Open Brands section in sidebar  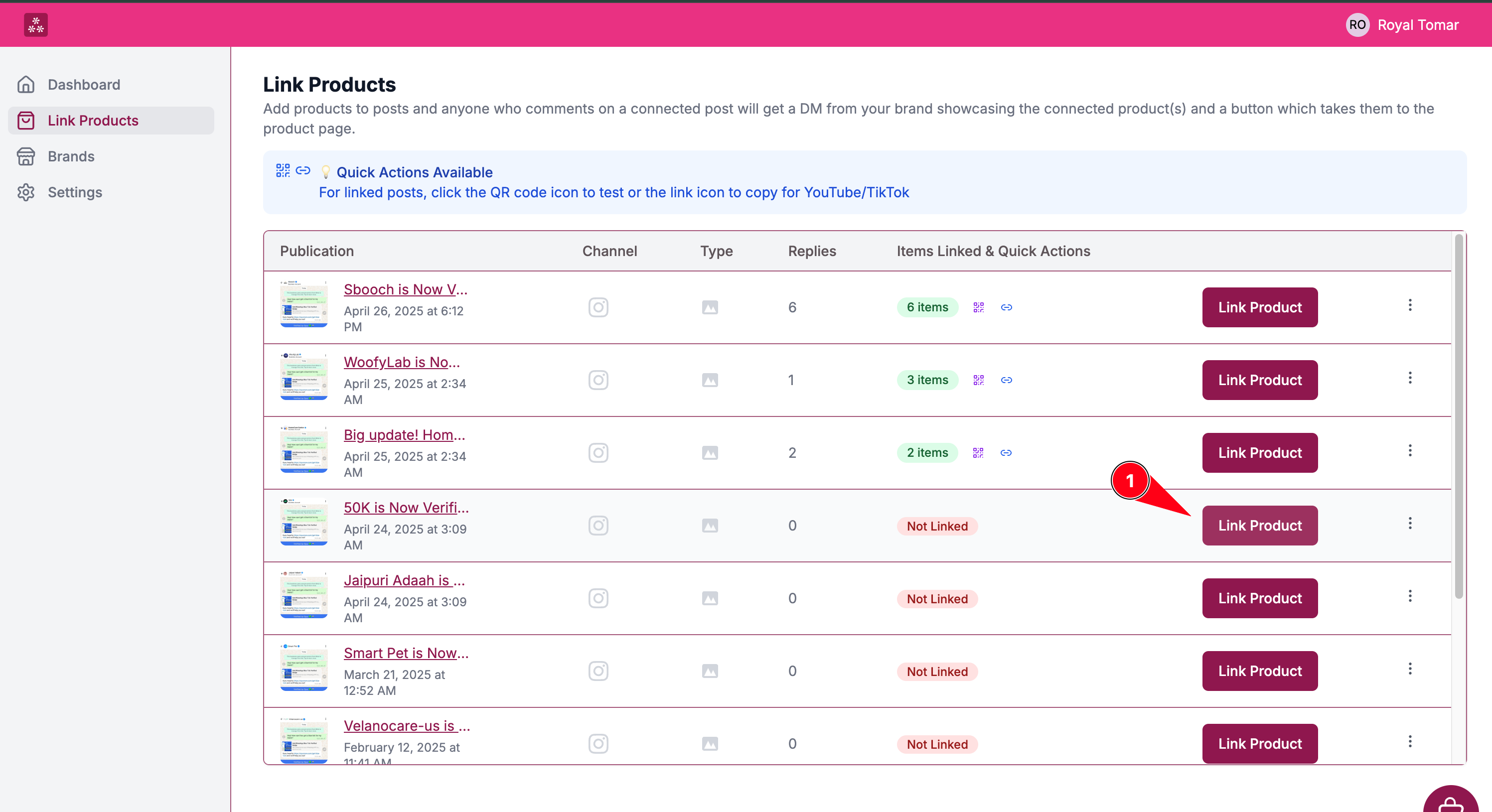71,156
